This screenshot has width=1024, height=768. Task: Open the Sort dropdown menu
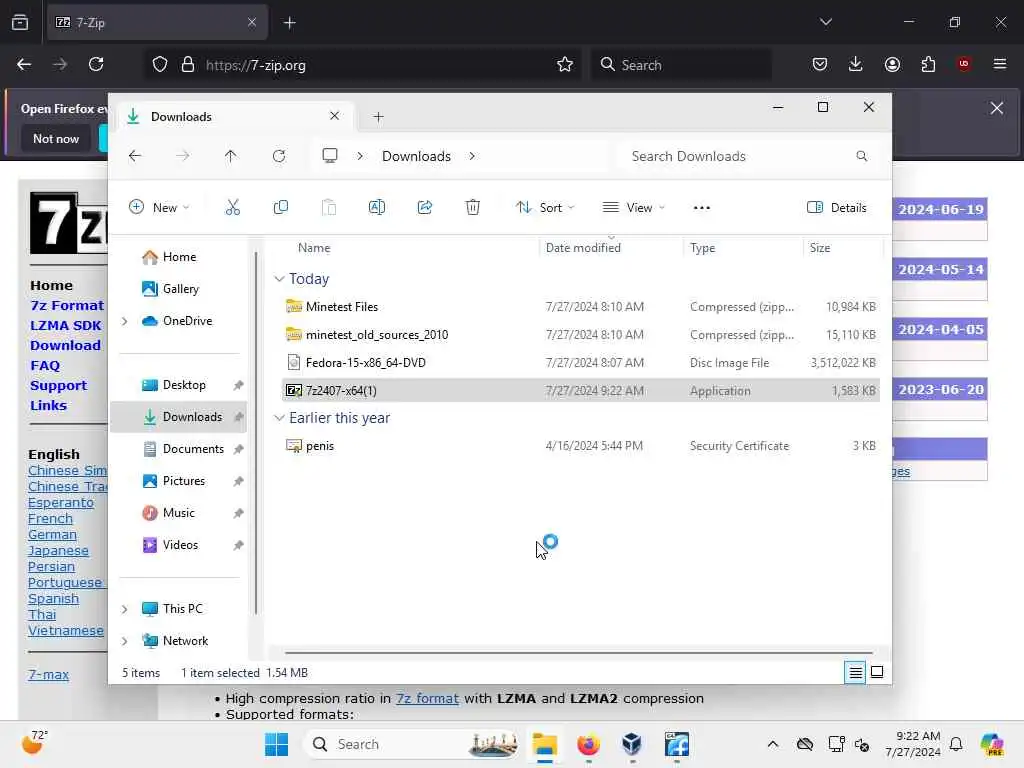(x=545, y=208)
